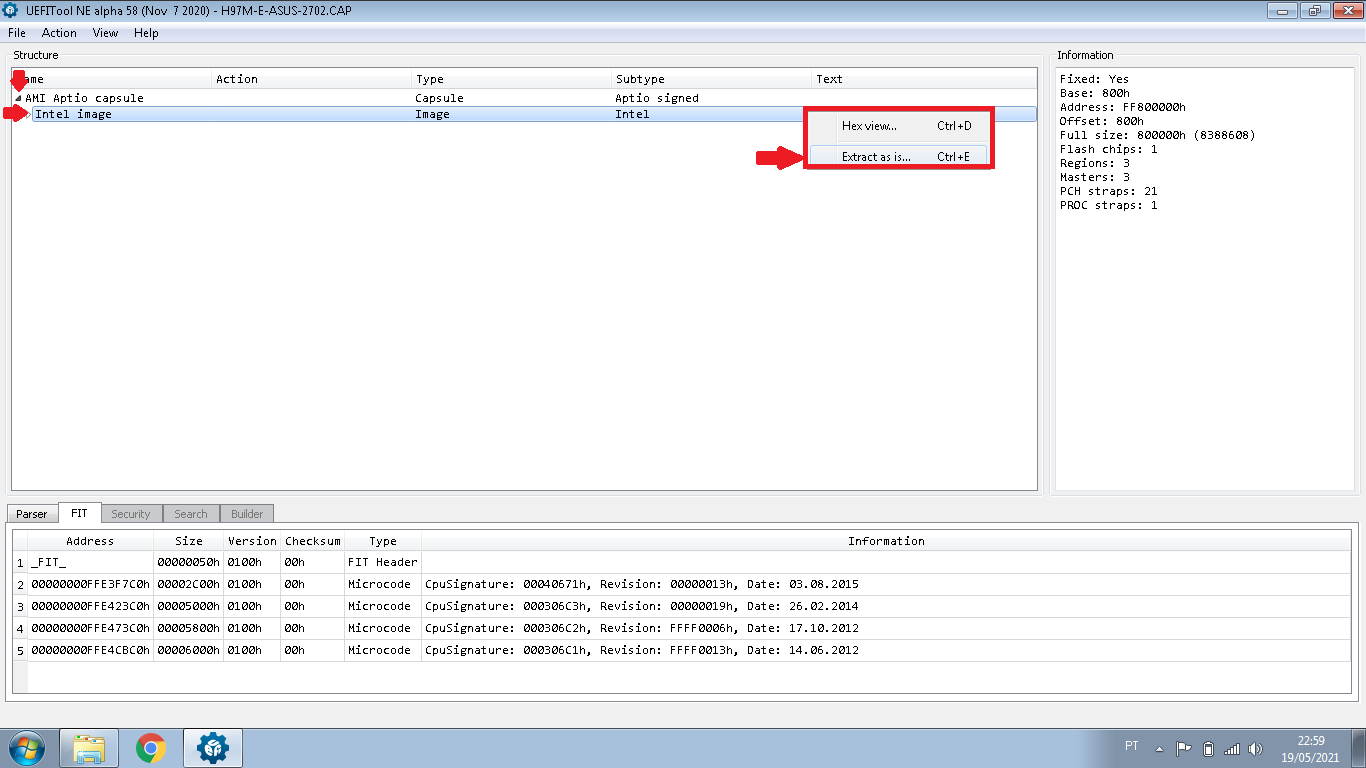Click the network signal tray icon
This screenshot has width=1366, height=768.
tap(1232, 748)
